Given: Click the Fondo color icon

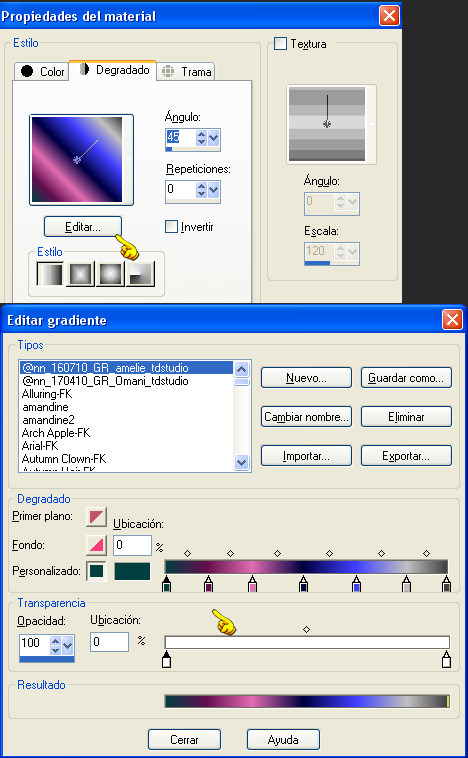Looking at the screenshot, I should coord(96,545).
